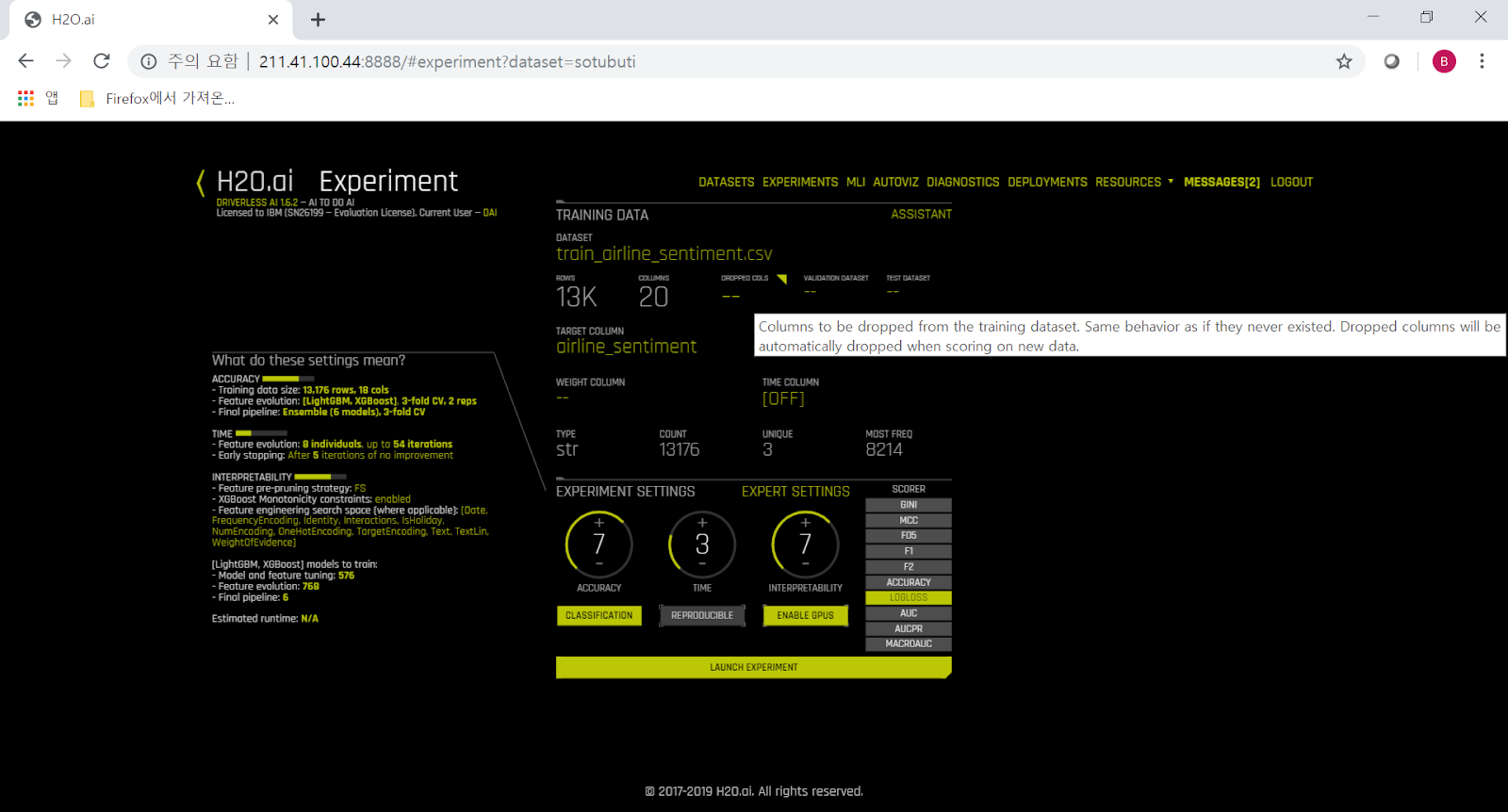Image resolution: width=1508 pixels, height=812 pixels.
Task: Bookmark this page with star icon
Action: (x=1344, y=61)
